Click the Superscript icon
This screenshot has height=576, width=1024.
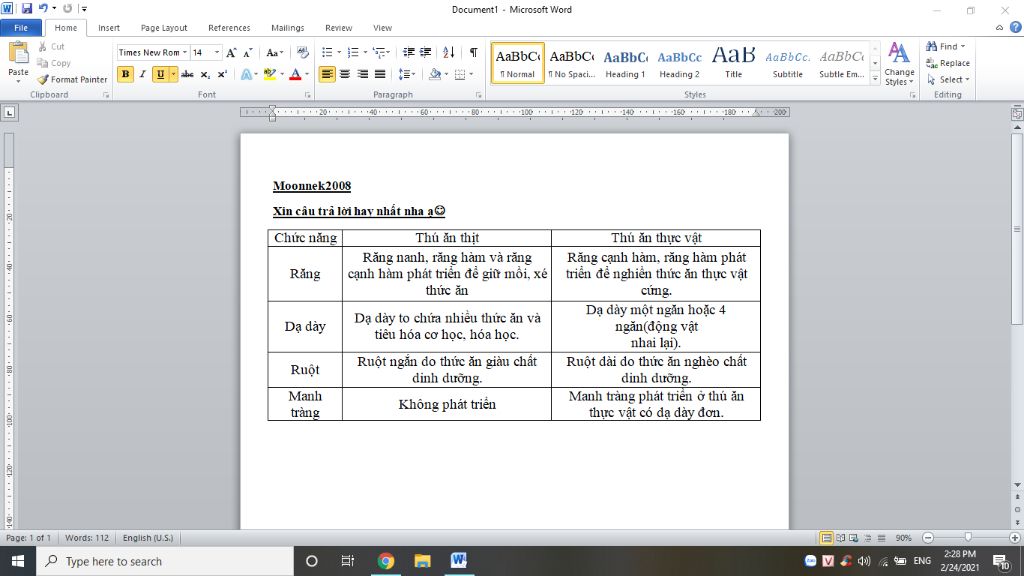[222, 74]
